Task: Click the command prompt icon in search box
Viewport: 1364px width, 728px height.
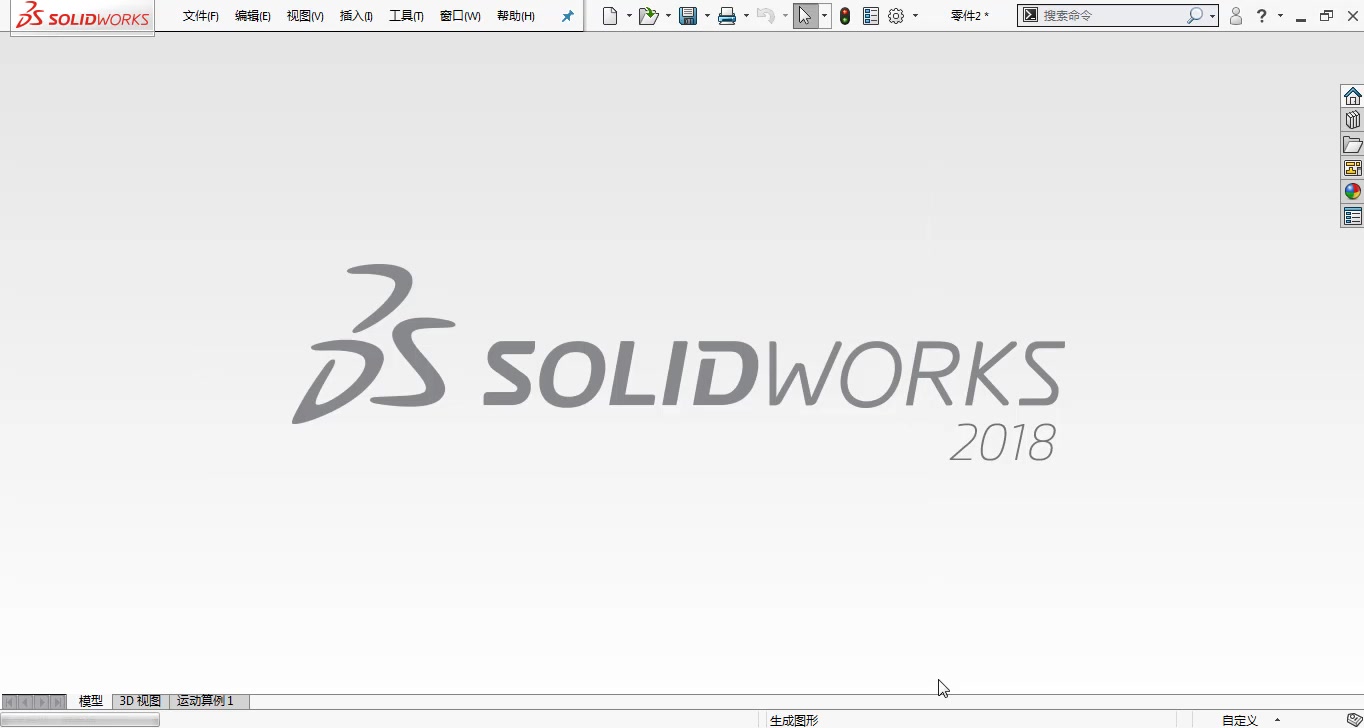Action: click(1030, 16)
